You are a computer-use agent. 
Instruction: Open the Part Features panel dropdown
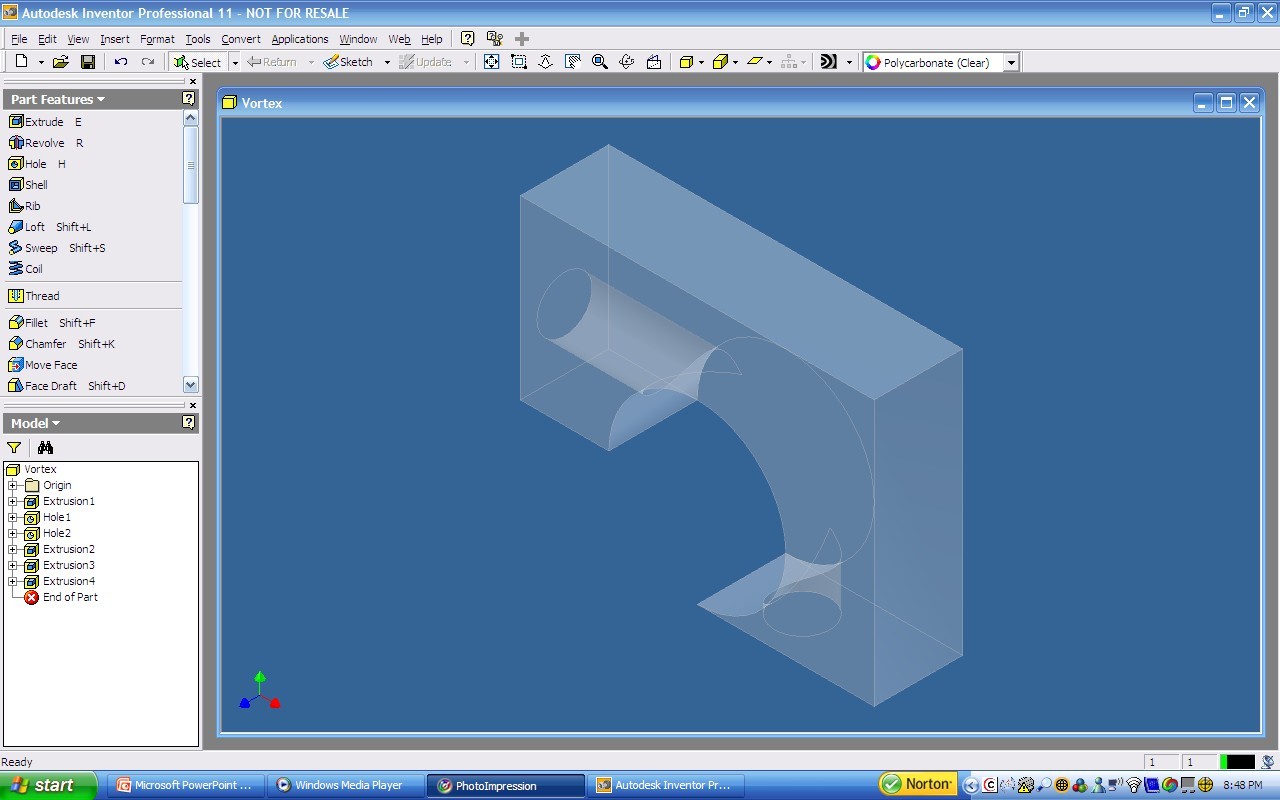click(58, 99)
